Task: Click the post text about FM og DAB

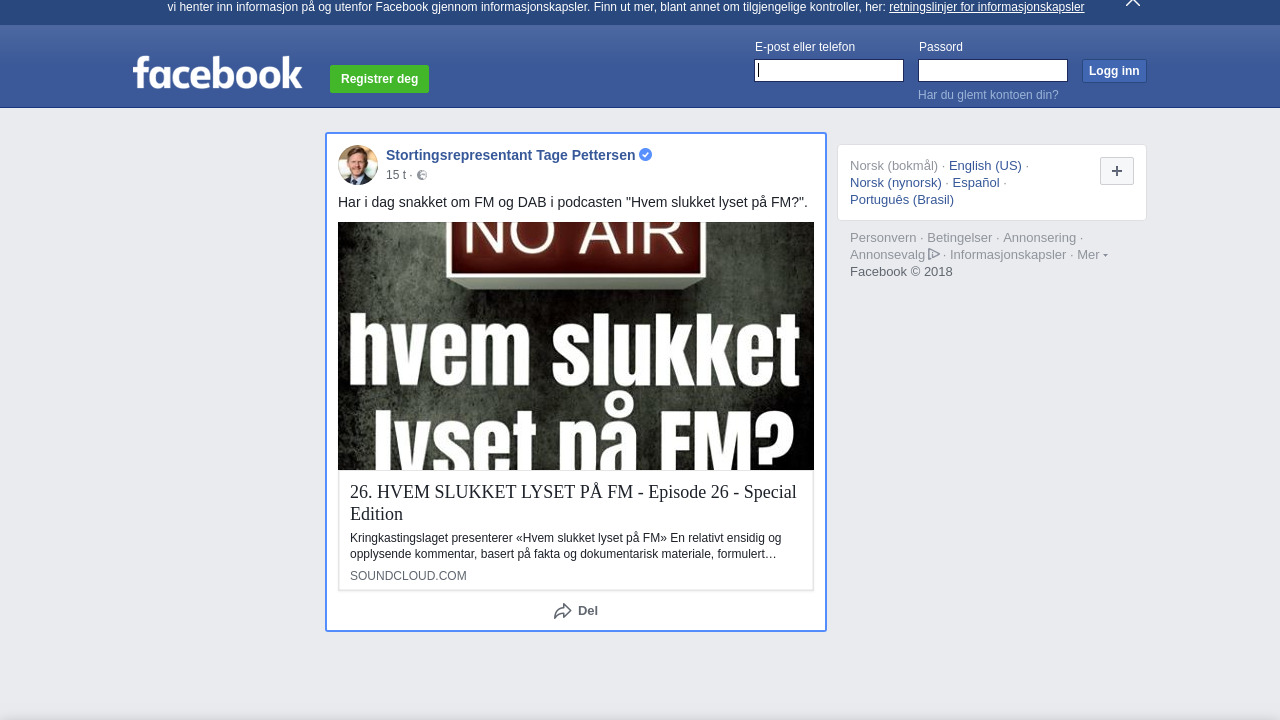Action: [573, 202]
